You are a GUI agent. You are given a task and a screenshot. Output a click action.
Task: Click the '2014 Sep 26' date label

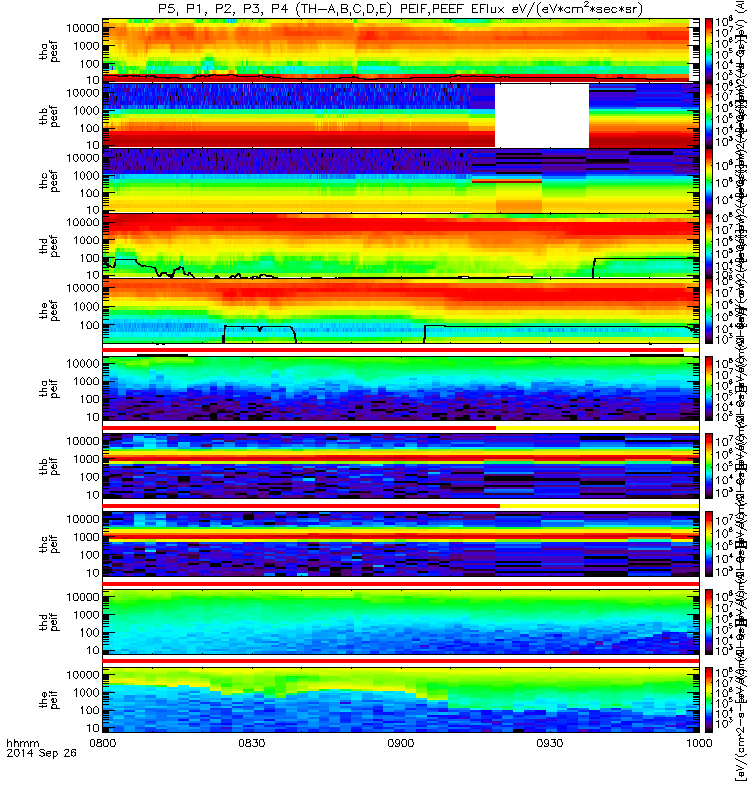[41, 753]
